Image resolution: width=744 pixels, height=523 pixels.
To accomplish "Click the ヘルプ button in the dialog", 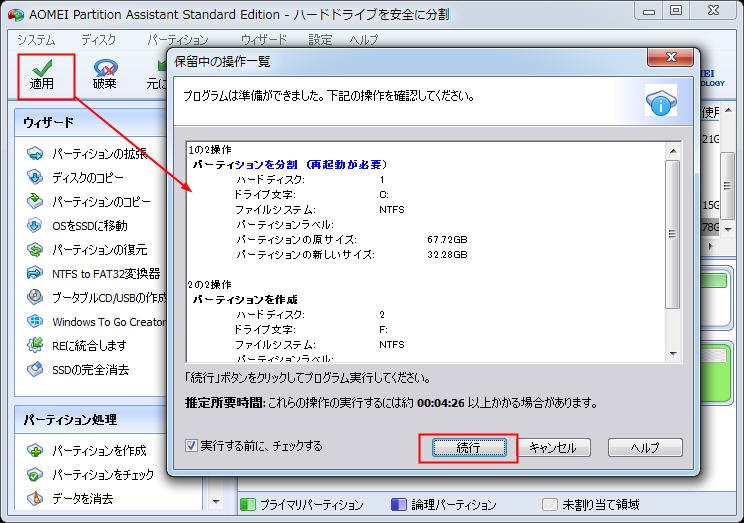I will (x=645, y=448).
